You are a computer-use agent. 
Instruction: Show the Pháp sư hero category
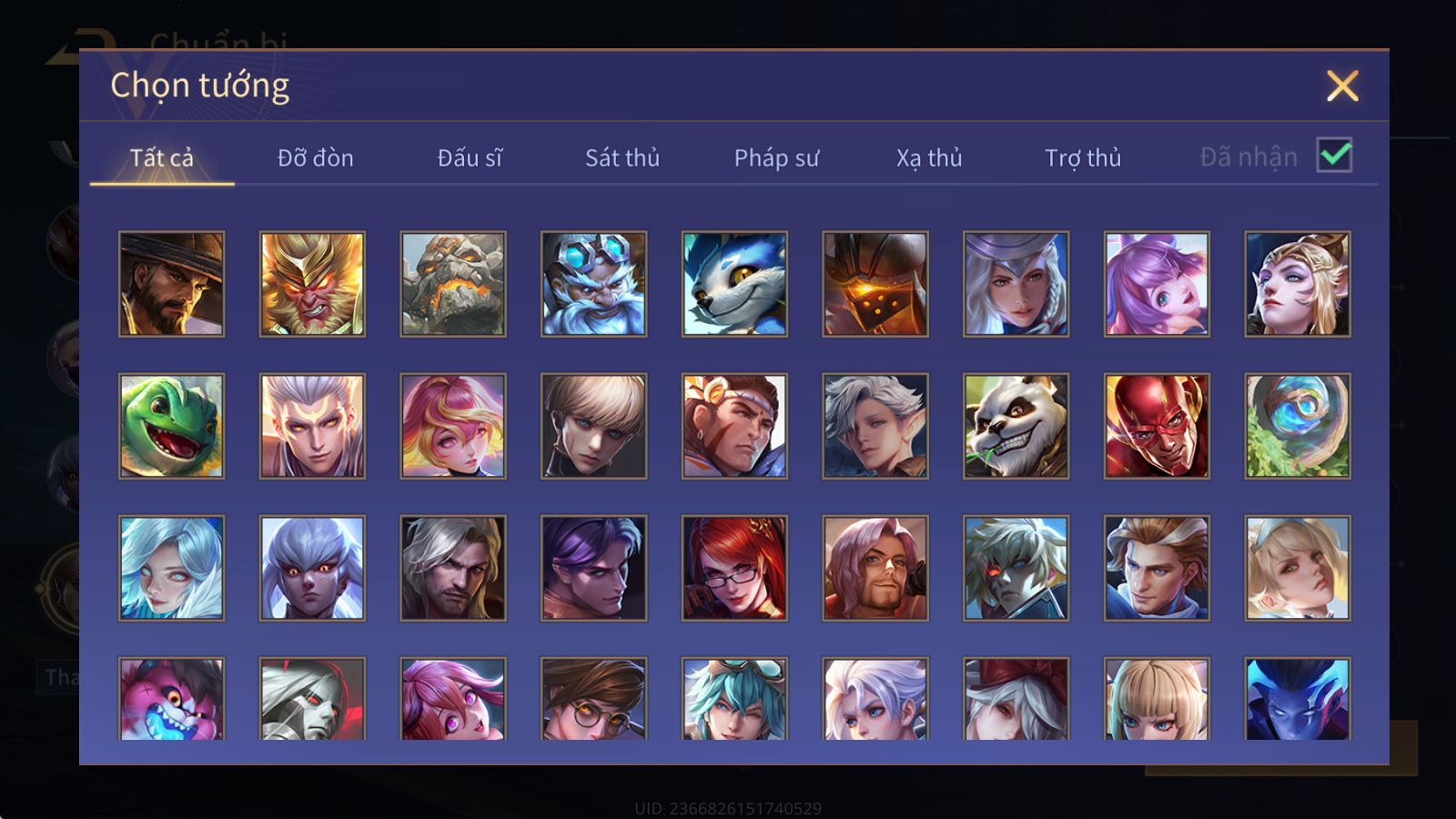click(x=776, y=158)
